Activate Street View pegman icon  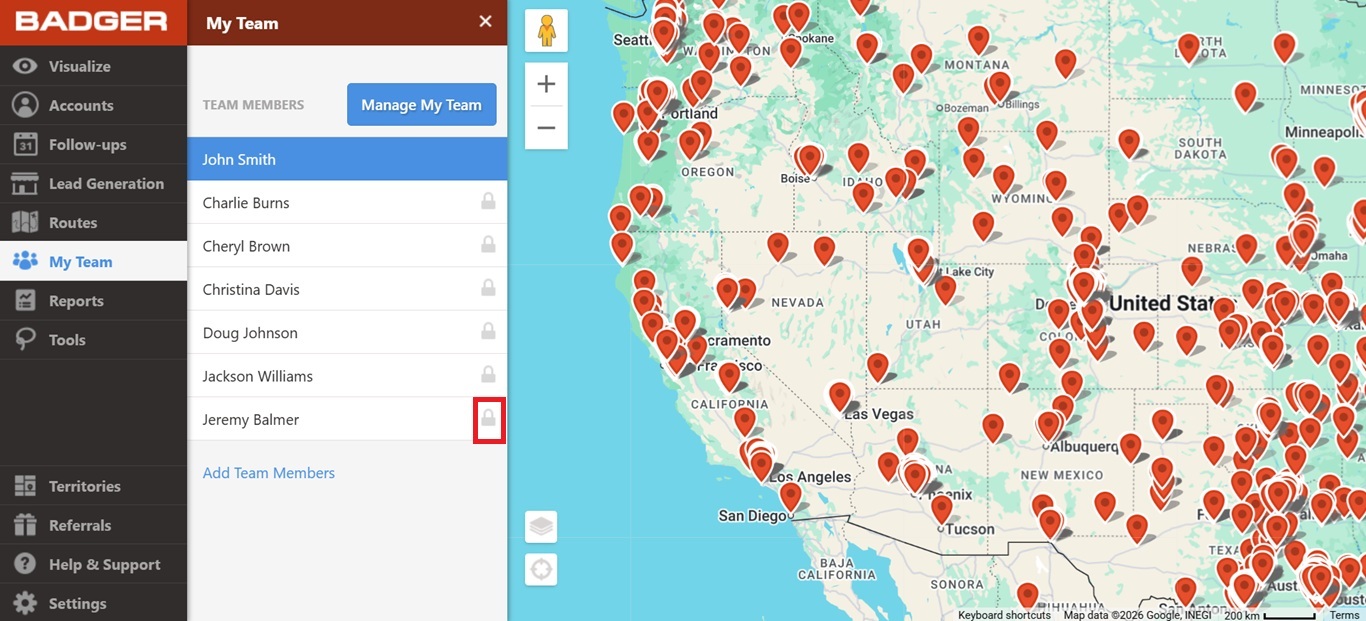click(546, 31)
